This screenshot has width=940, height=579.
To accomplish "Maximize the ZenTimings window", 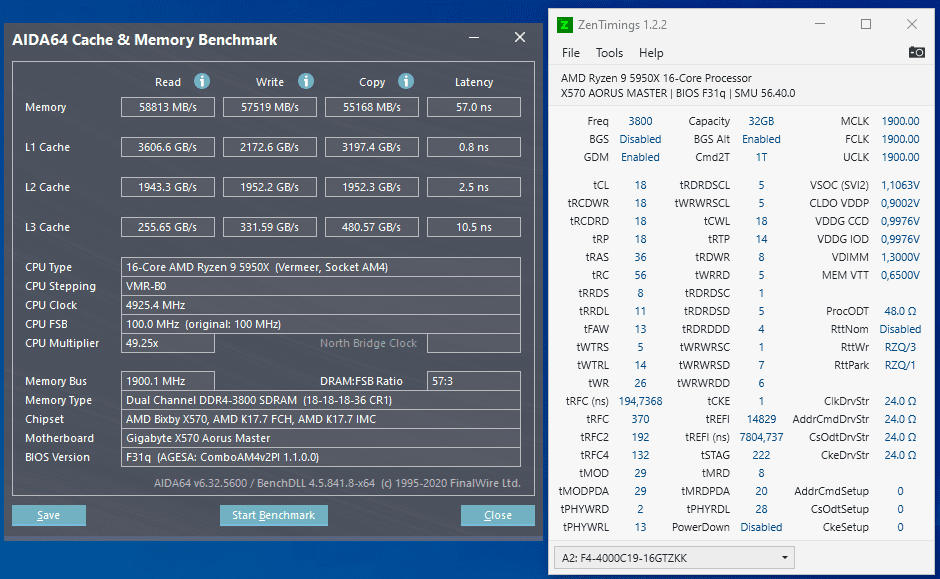I will (x=866, y=24).
